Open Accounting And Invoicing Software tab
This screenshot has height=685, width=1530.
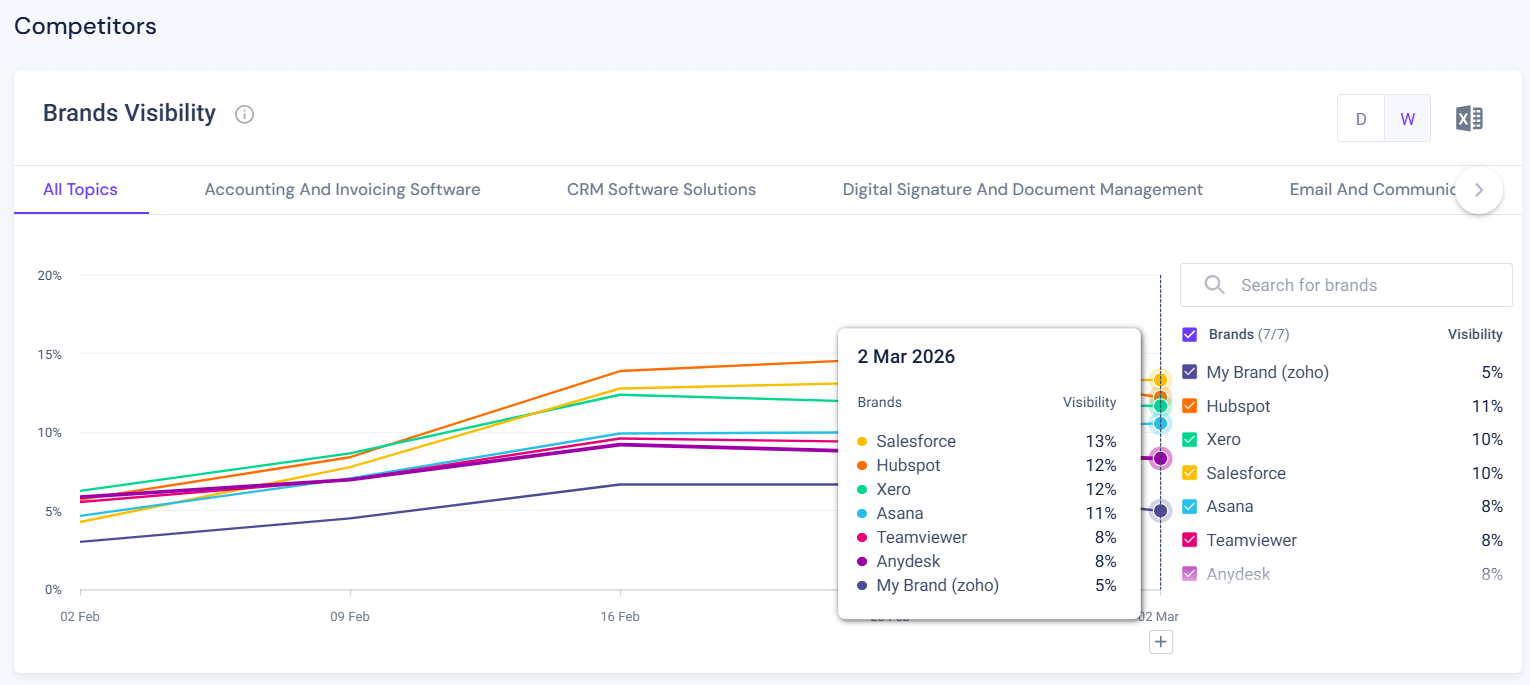pyautogui.click(x=342, y=189)
